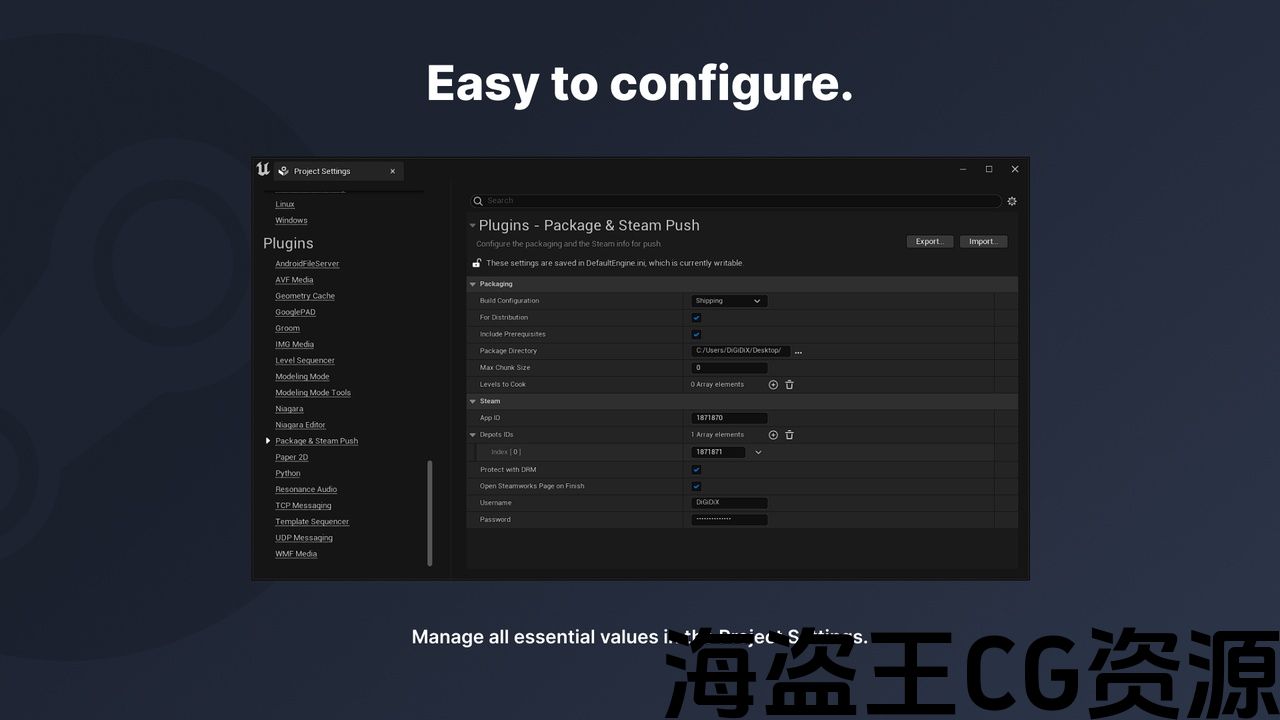Click the unlock padlock icon

(x=477, y=263)
